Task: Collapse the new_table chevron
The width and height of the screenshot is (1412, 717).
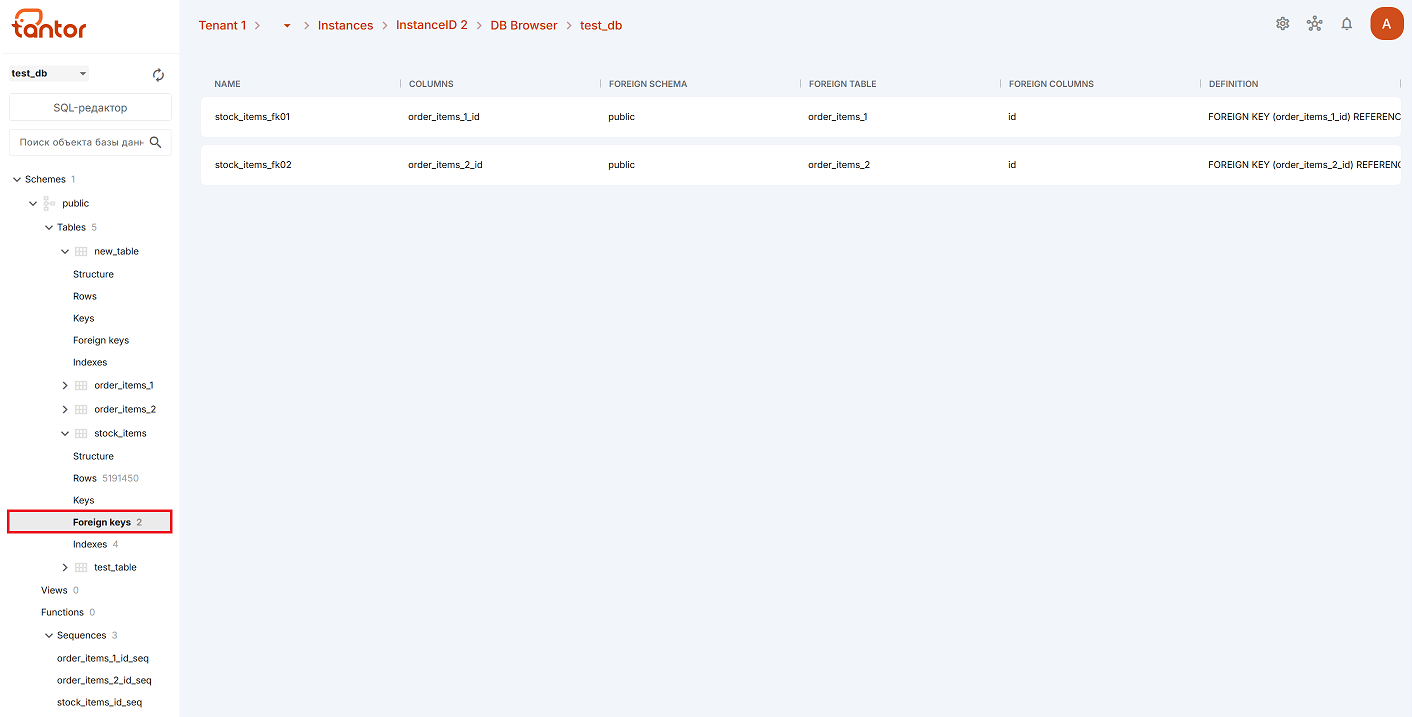Action: click(x=65, y=252)
